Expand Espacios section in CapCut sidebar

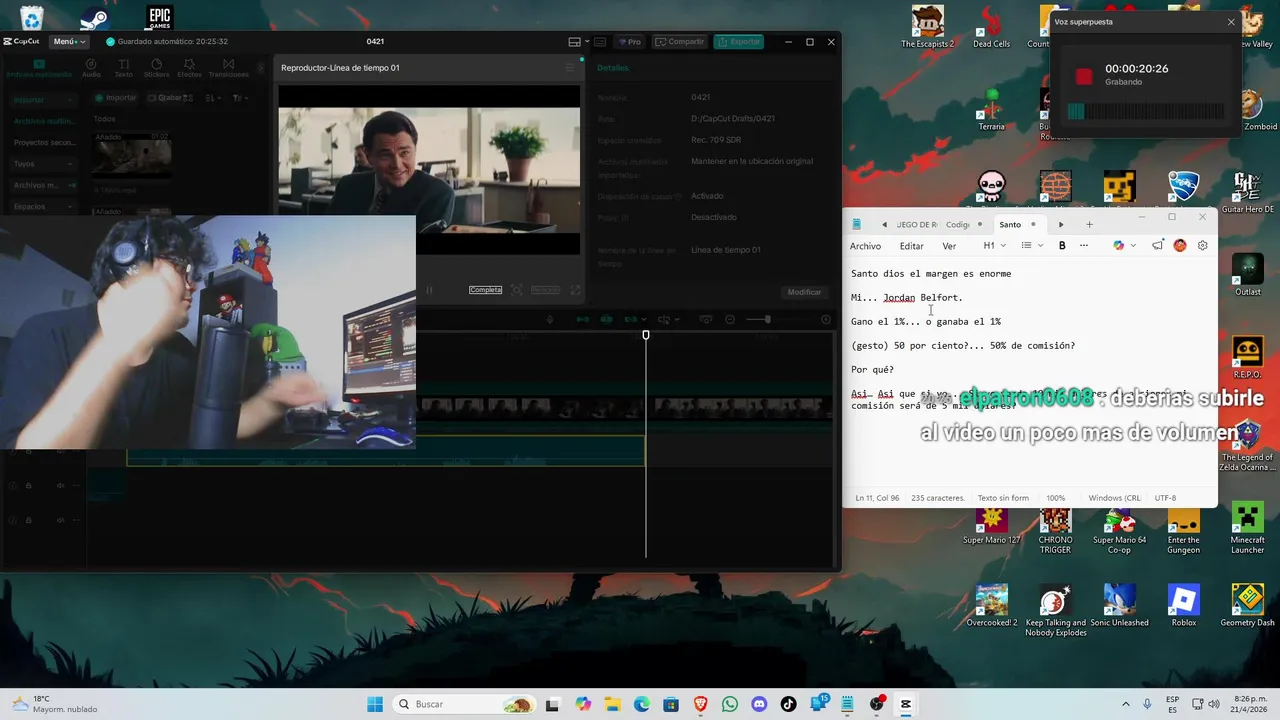coord(41,206)
